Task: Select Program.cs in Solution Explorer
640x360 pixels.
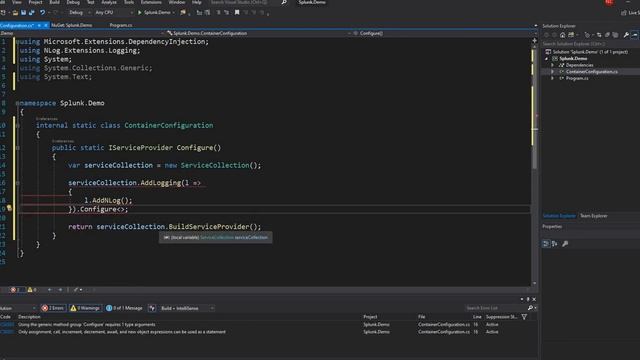Action: [x=577, y=78]
